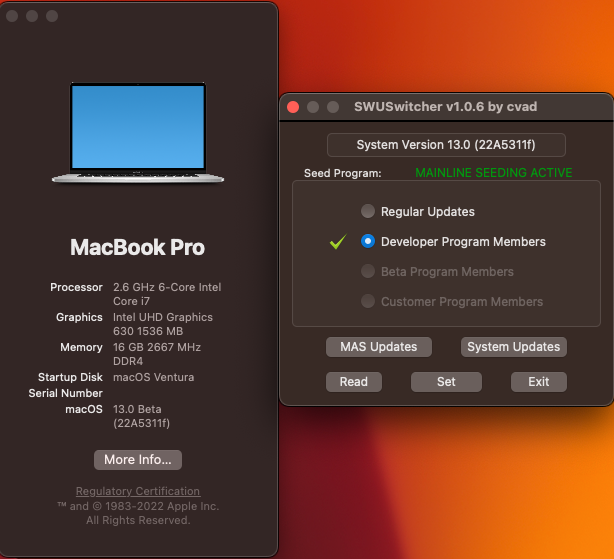Click the Serial Number label
614x559 pixels.
click(x=65, y=393)
